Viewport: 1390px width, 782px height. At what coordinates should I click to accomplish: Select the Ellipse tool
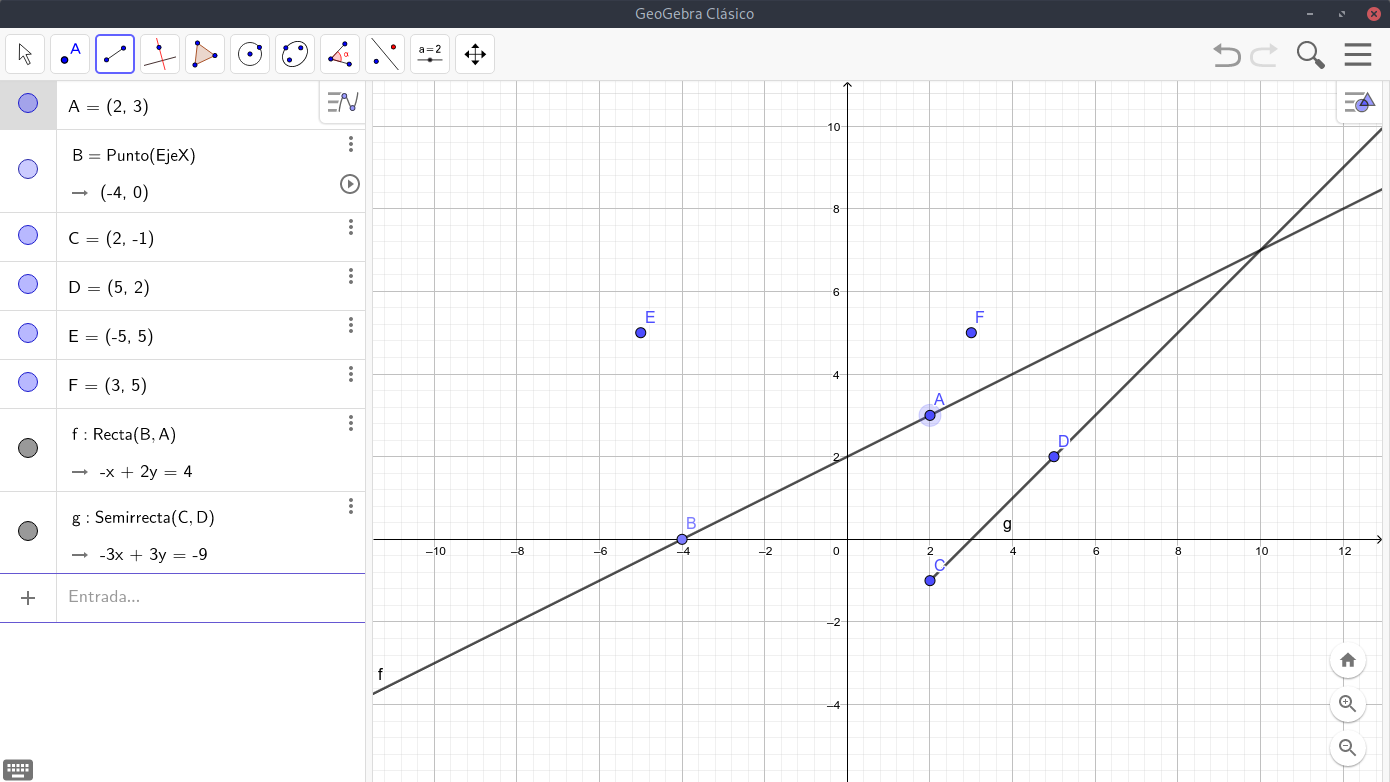point(295,54)
